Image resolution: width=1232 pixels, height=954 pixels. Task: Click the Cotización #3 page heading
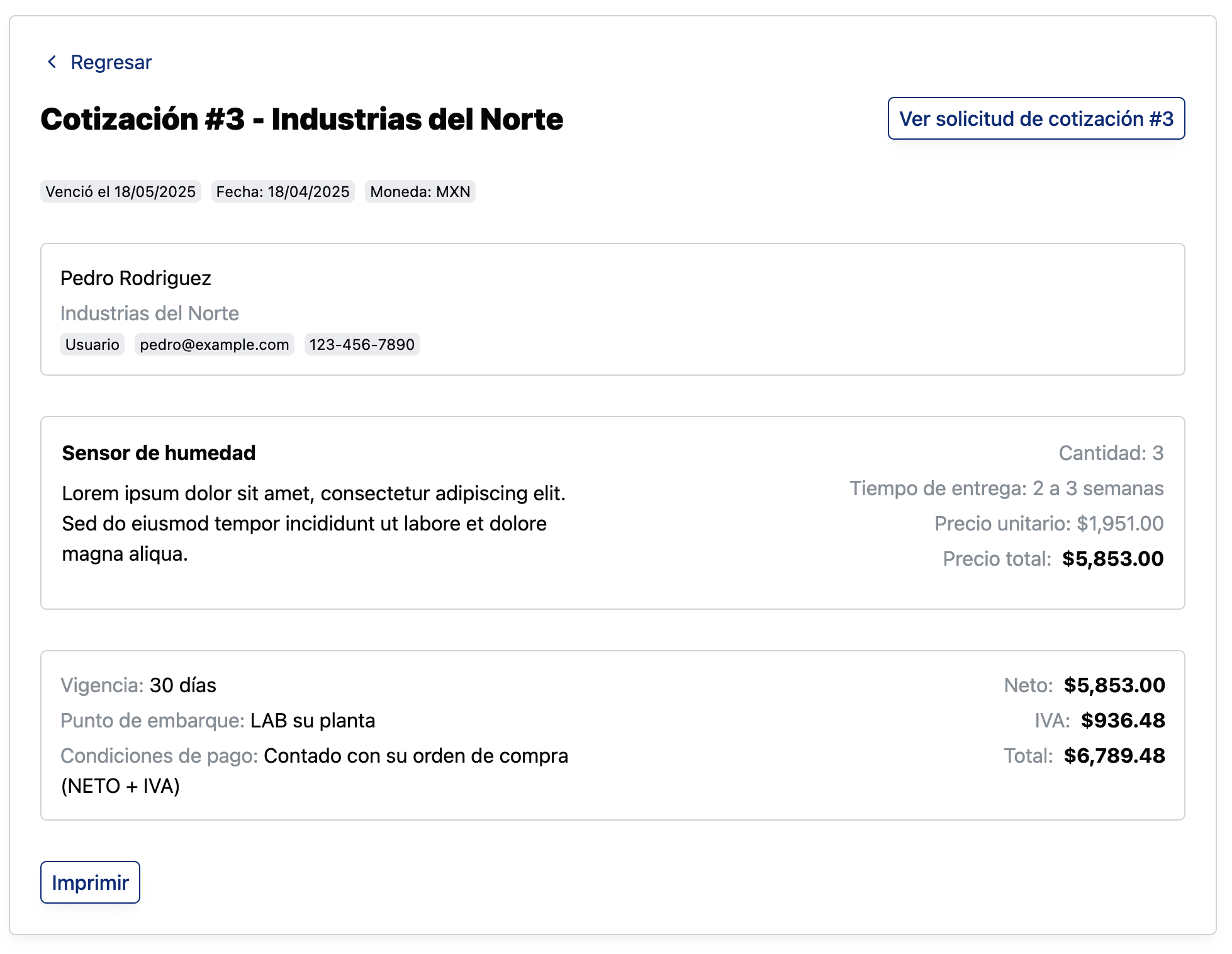coord(302,120)
